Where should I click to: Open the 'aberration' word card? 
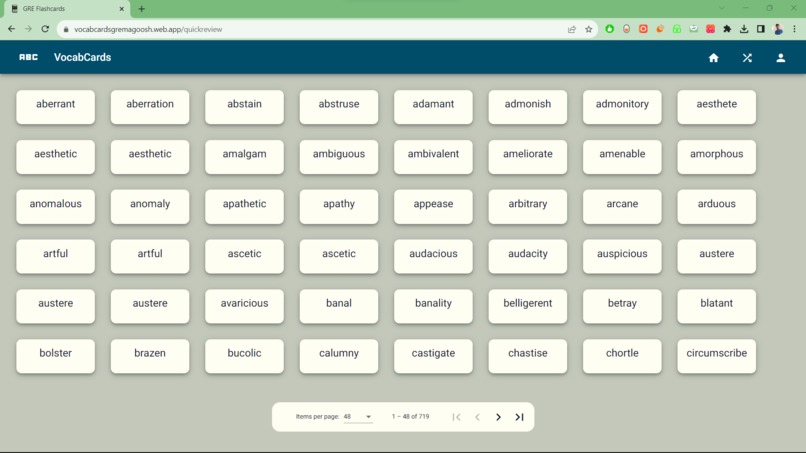[150, 107]
